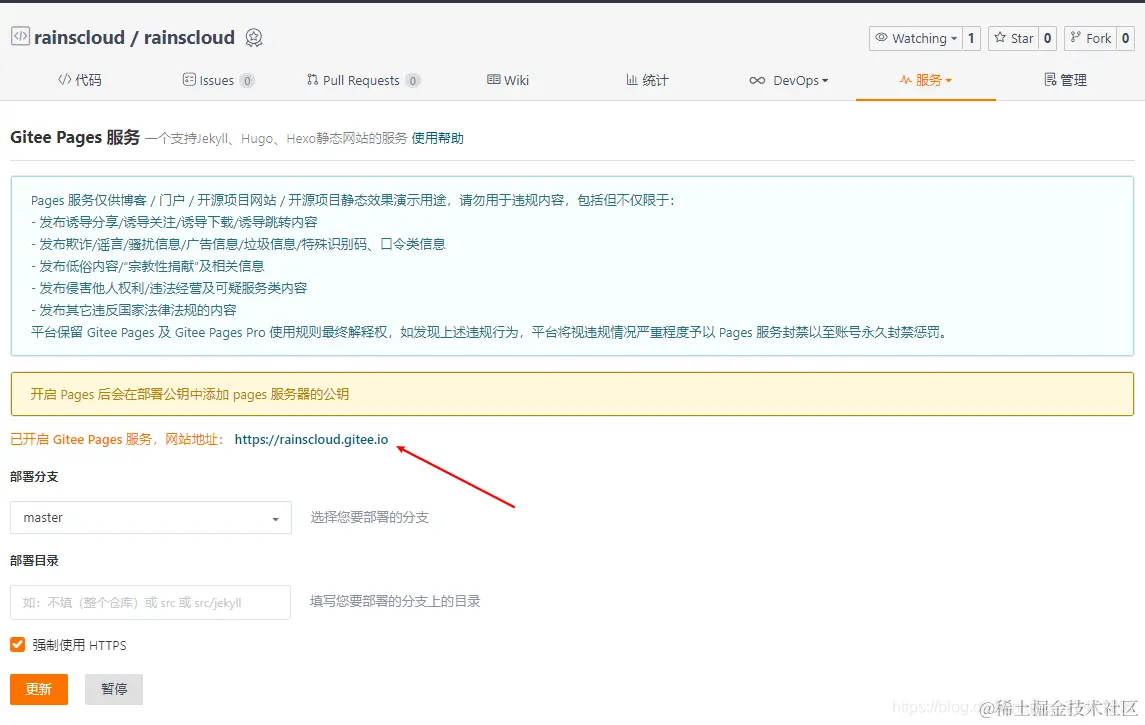
Task: Click the Watching count 1
Action: [x=971, y=38]
